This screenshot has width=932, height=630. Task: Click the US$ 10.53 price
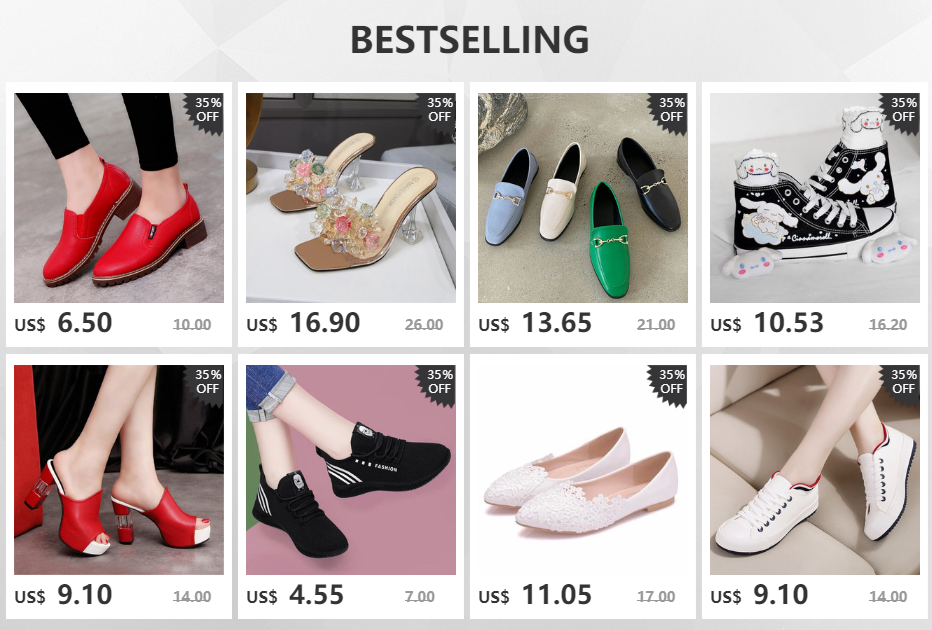pyautogui.click(x=767, y=323)
